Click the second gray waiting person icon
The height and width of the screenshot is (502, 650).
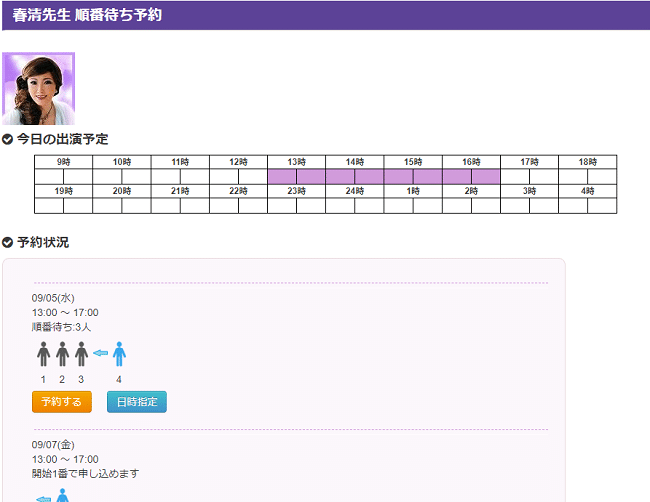pyautogui.click(x=63, y=354)
